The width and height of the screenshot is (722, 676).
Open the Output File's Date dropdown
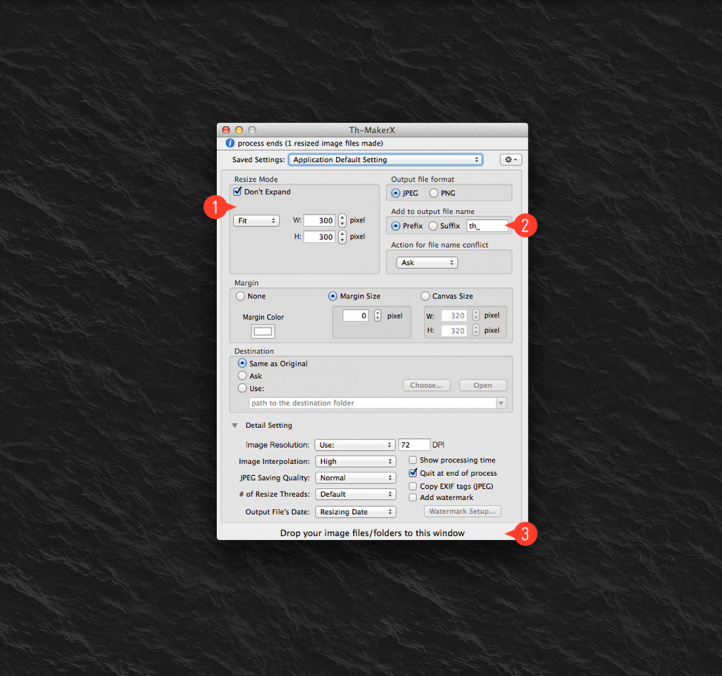(355, 512)
